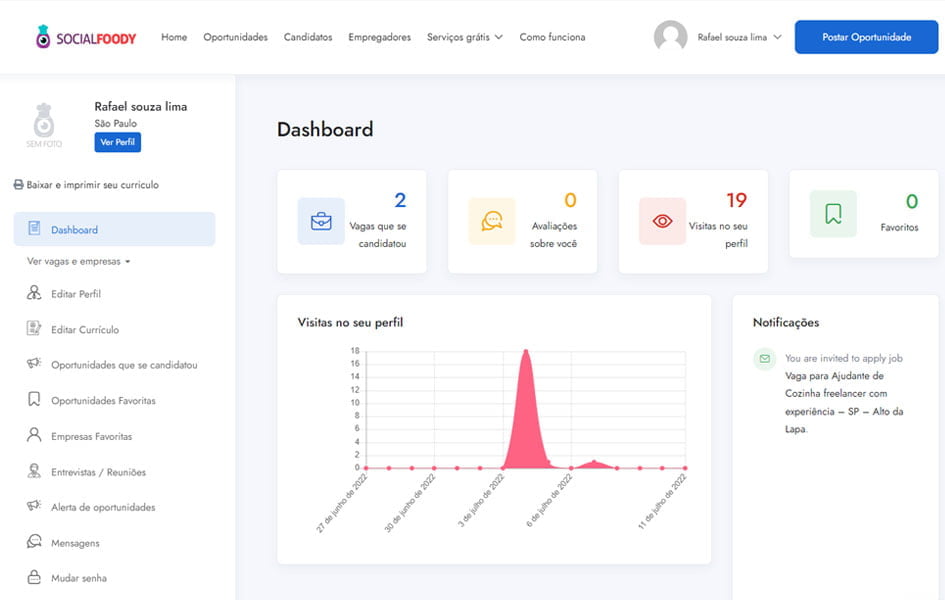Viewport: 945px width, 600px height.
Task: Go to Empregadores in the top navigation
Action: point(379,37)
